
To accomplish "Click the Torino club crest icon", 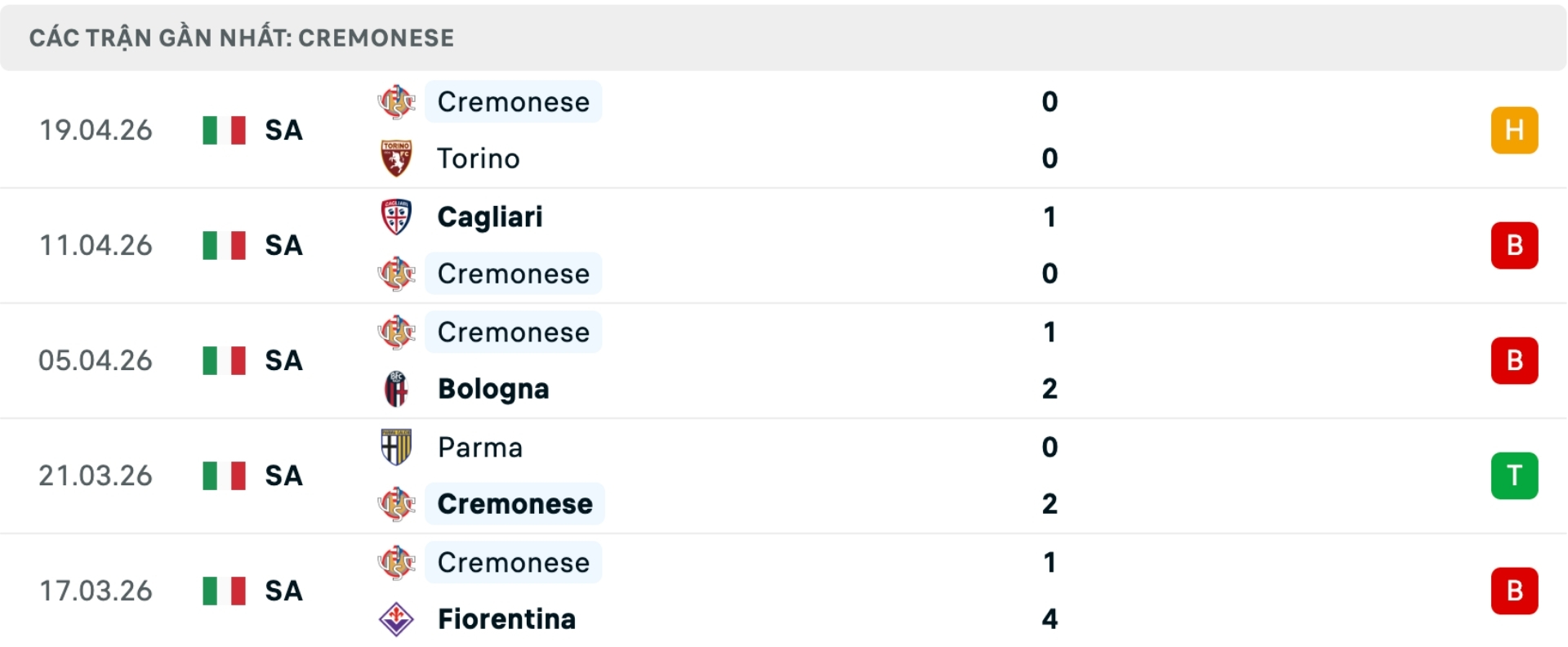I will point(396,158).
